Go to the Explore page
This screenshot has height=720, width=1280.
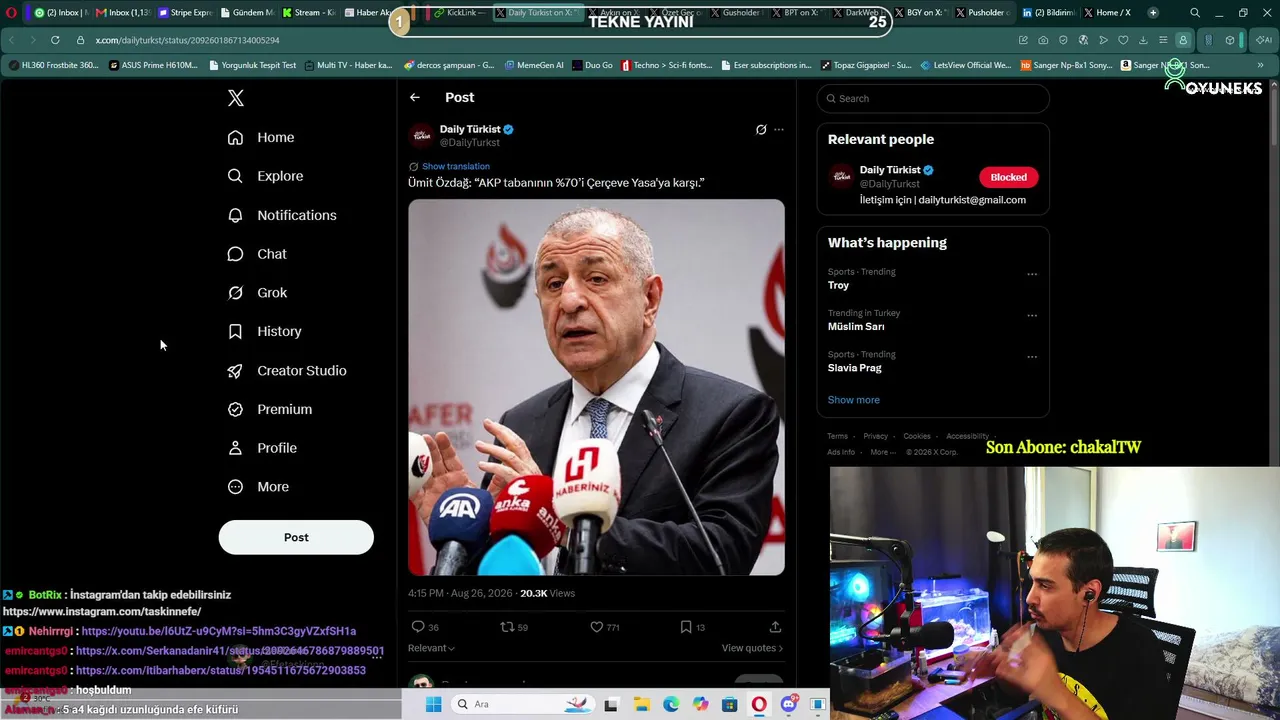(265, 176)
